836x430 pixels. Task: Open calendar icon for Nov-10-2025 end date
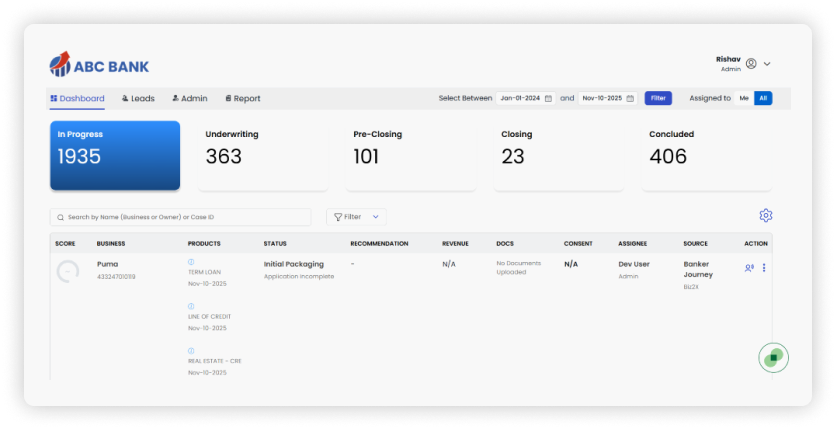[x=630, y=98]
